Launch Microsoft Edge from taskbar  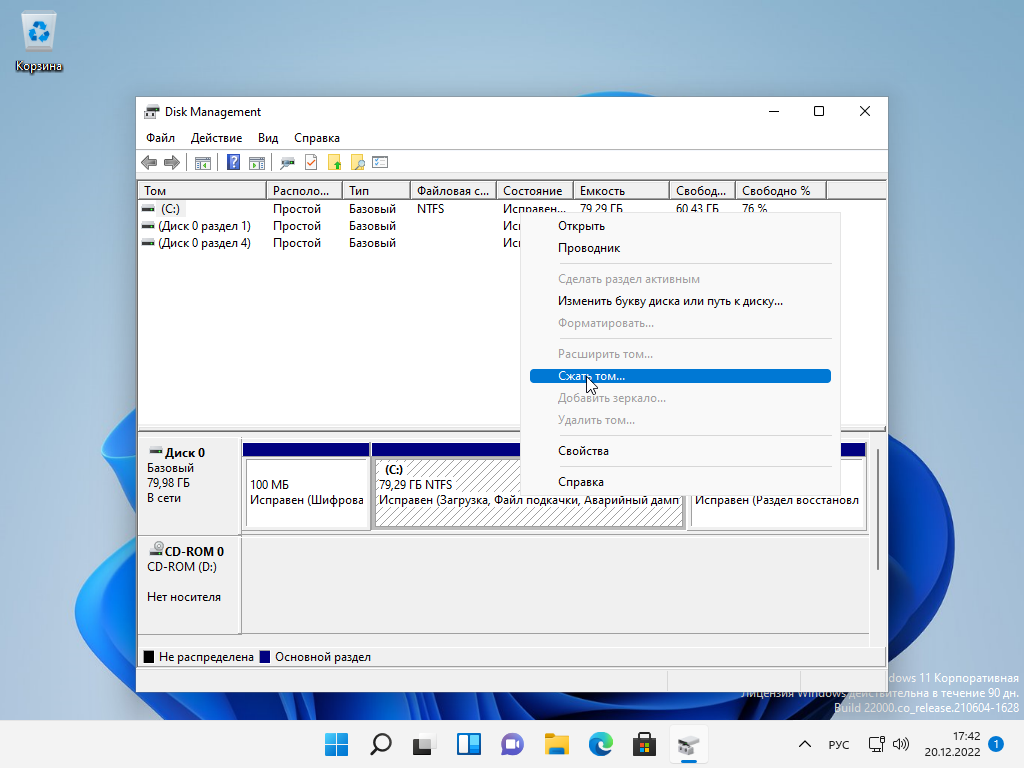(601, 744)
